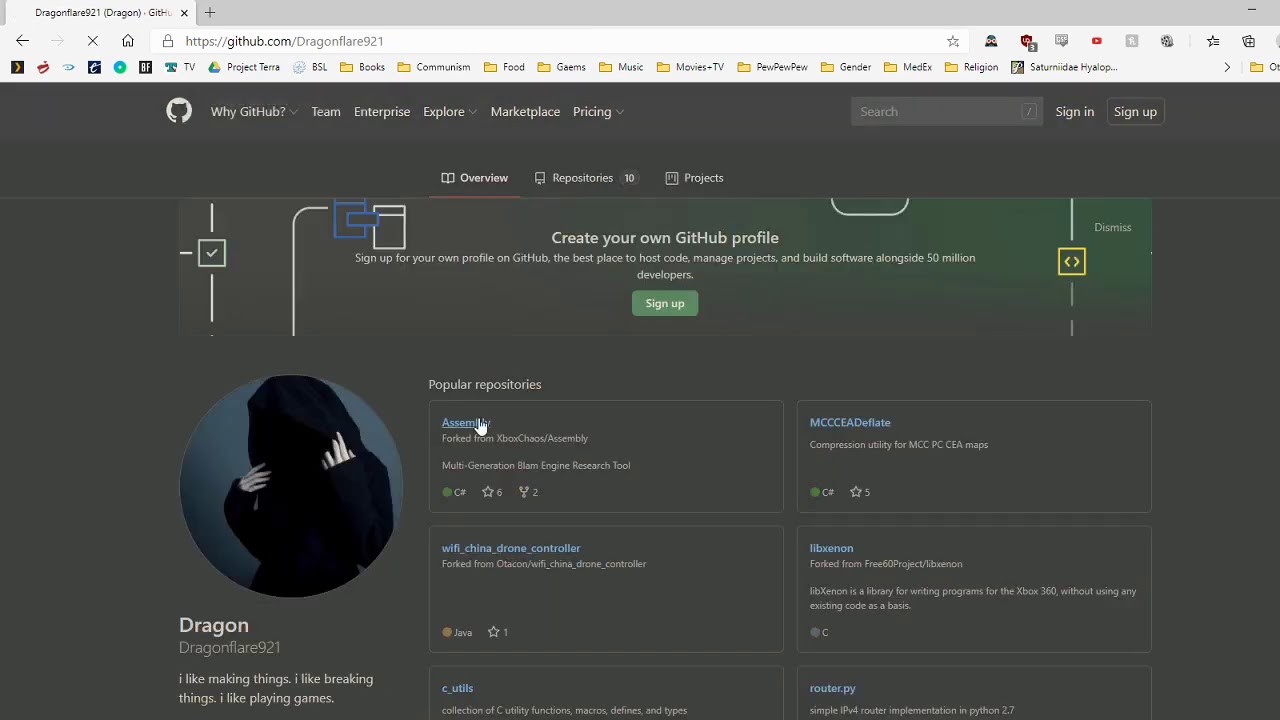Viewport: 1280px width, 720px height.
Task: Open the Religion bookmark folder
Action: [x=972, y=67]
